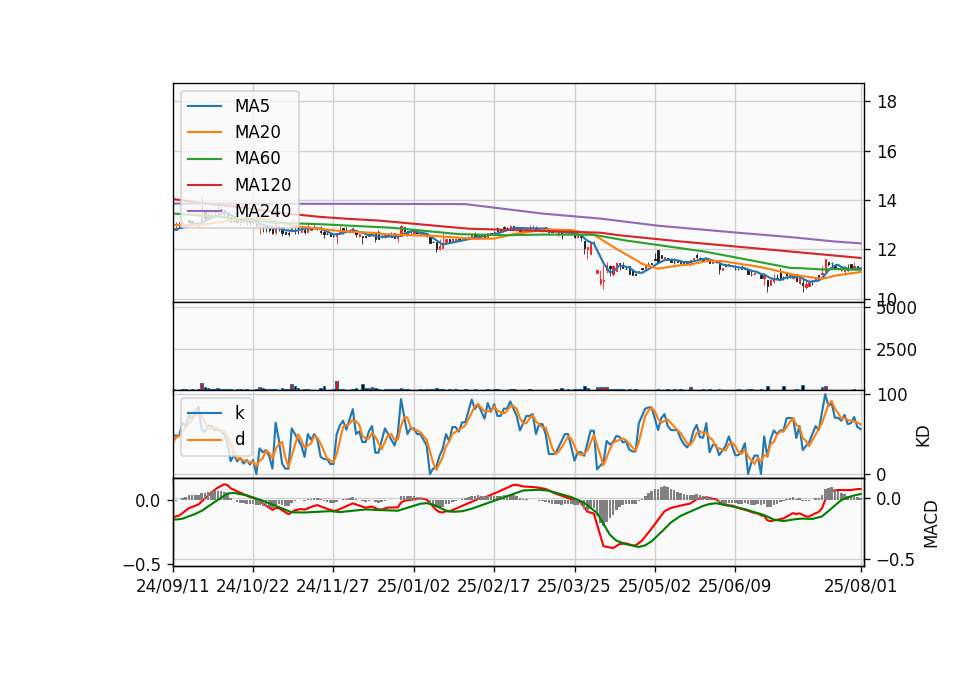
Task: Click the MA60 legend label
Action: point(257,159)
